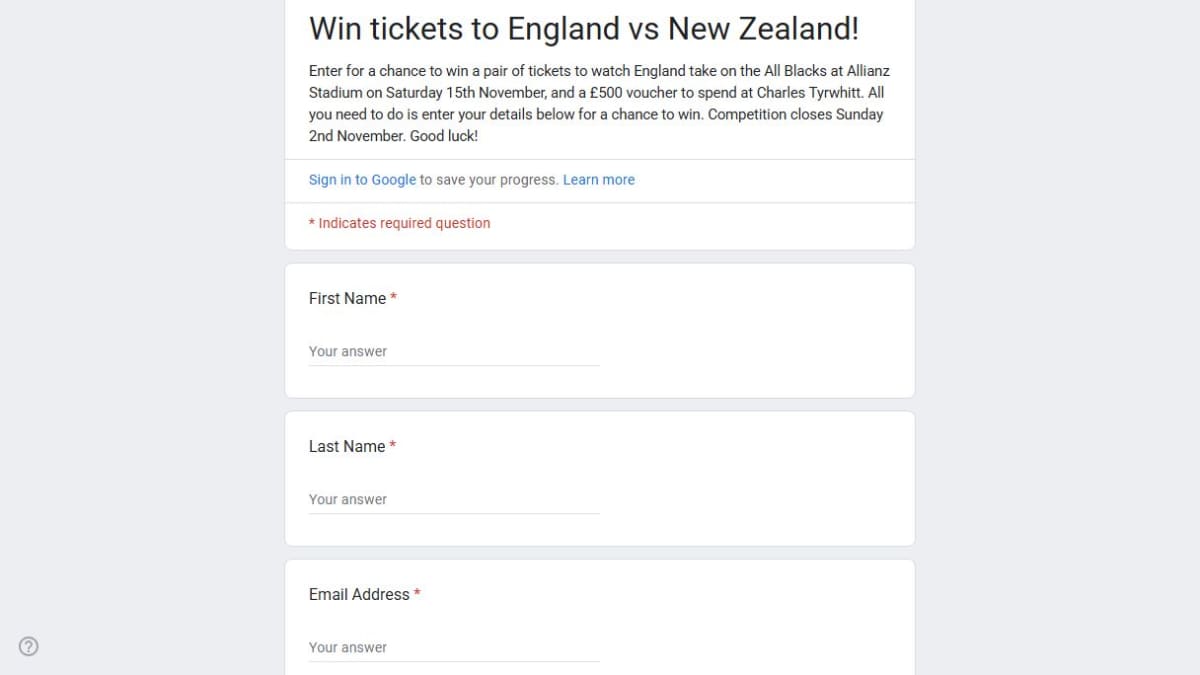Click the Email Address question label
Screen dimensions: 1200x675
(359, 594)
